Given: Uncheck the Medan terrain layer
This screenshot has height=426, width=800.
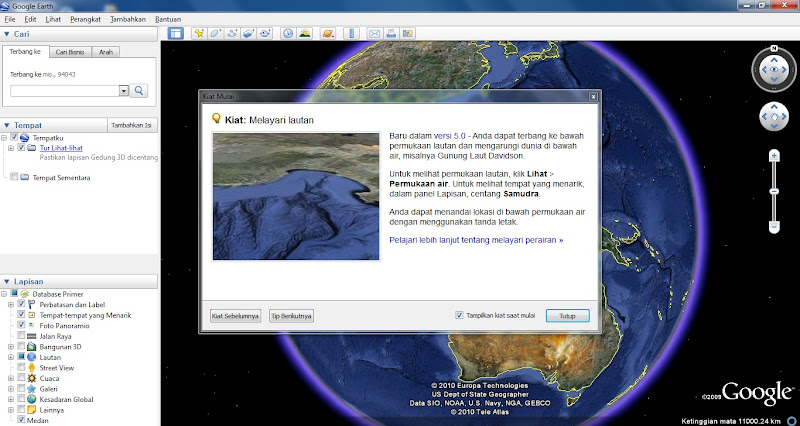Looking at the screenshot, I should (x=21, y=420).
